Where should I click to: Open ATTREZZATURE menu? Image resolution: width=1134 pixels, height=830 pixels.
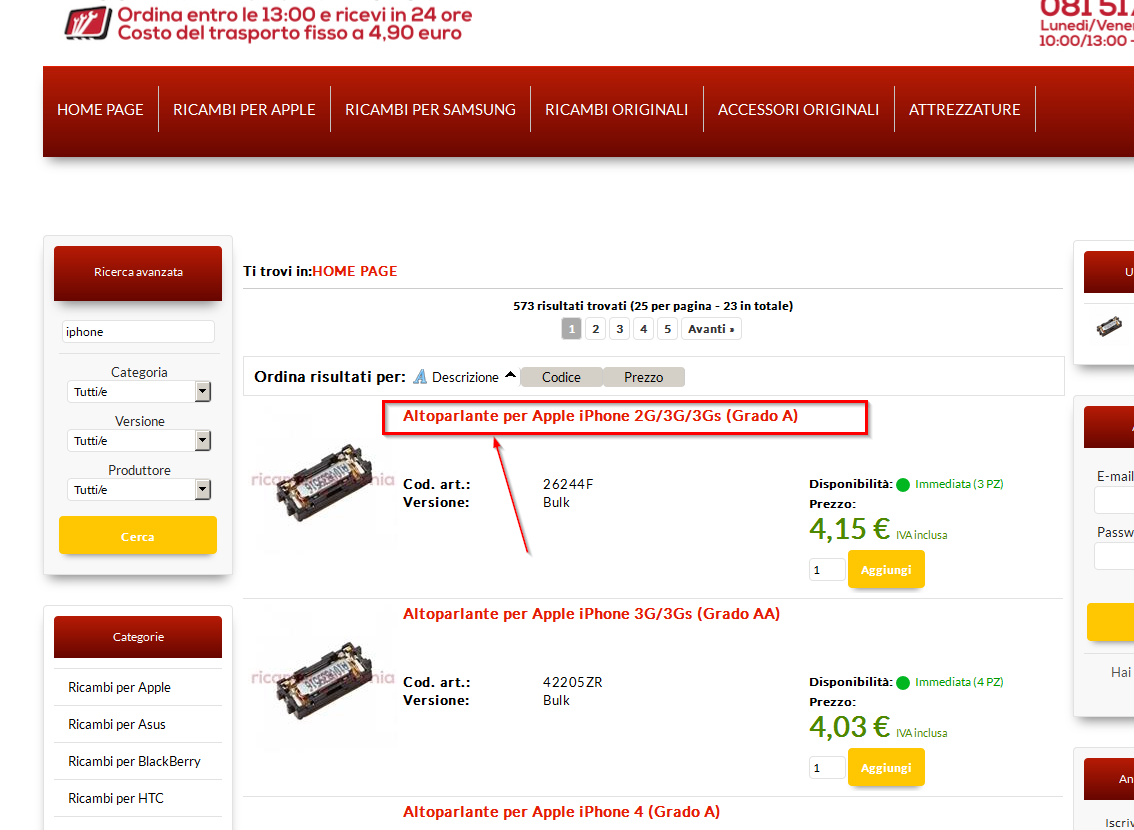coord(965,109)
